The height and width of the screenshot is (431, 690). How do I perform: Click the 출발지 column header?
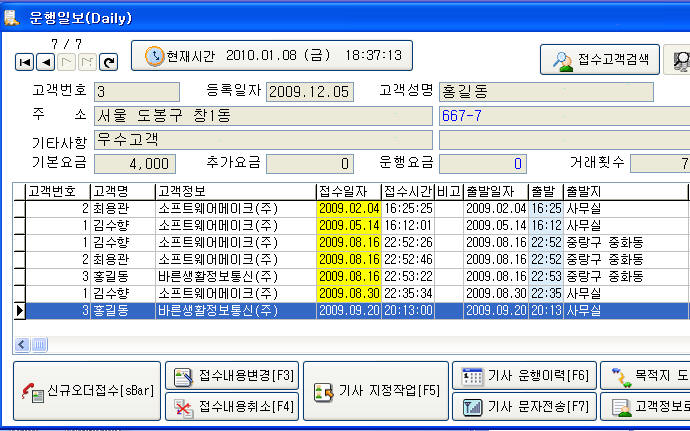pyautogui.click(x=626, y=192)
